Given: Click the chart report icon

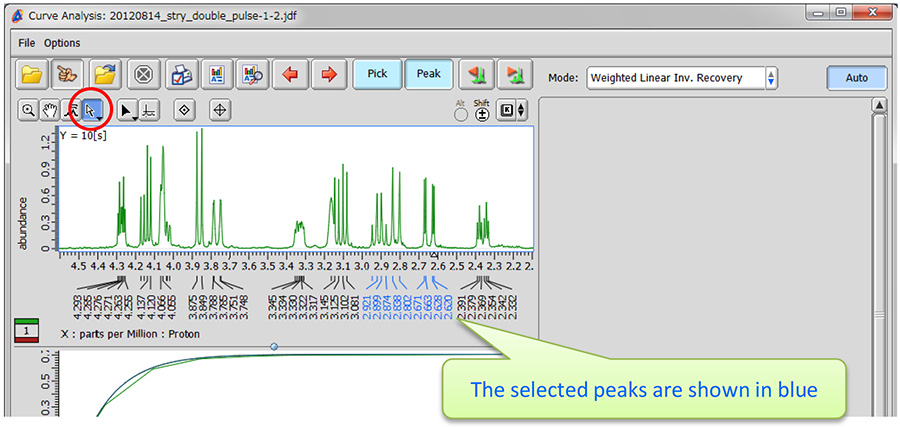Looking at the screenshot, I should [216, 76].
